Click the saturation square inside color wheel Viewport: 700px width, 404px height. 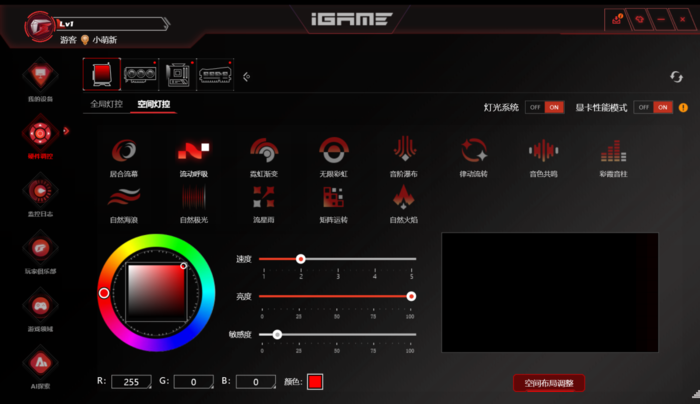coord(156,292)
